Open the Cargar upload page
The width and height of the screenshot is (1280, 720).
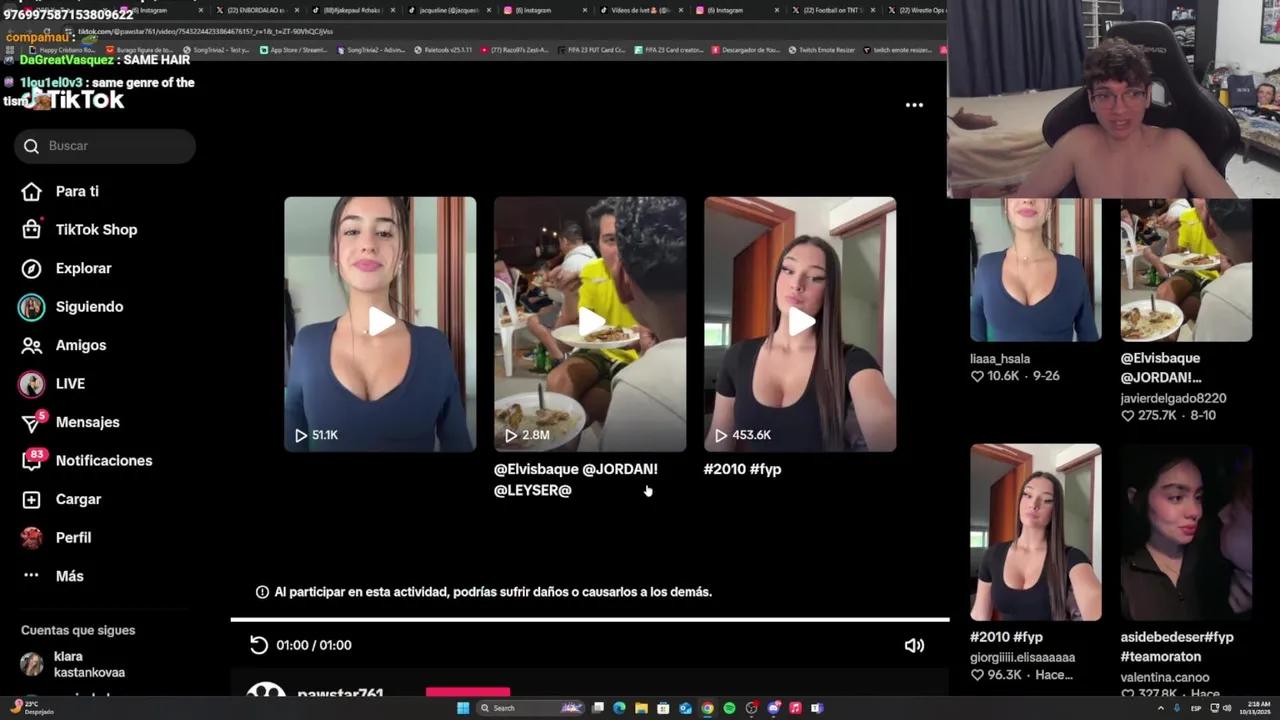coord(62,499)
